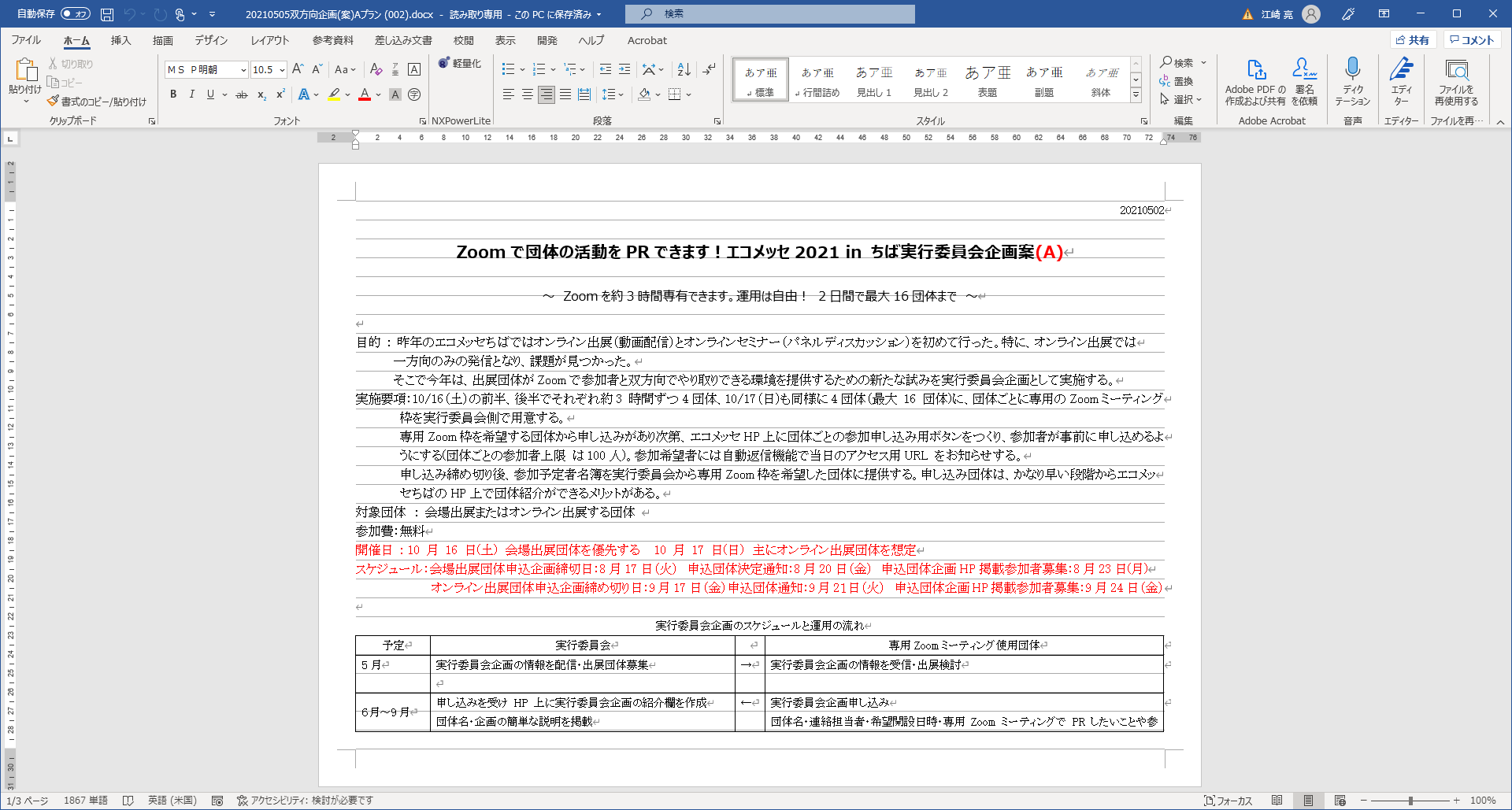This screenshot has width=1512, height=810.
Task: Click Center alignment icon
Action: (x=528, y=94)
